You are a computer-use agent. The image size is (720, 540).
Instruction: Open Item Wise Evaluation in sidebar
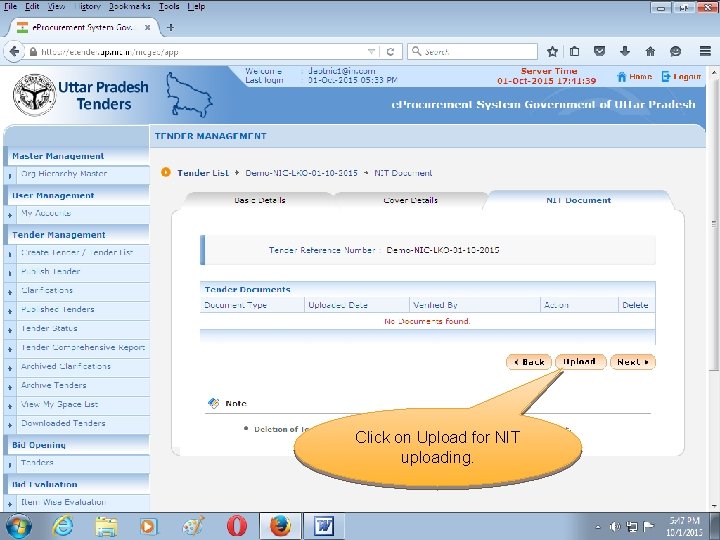(x=63, y=502)
